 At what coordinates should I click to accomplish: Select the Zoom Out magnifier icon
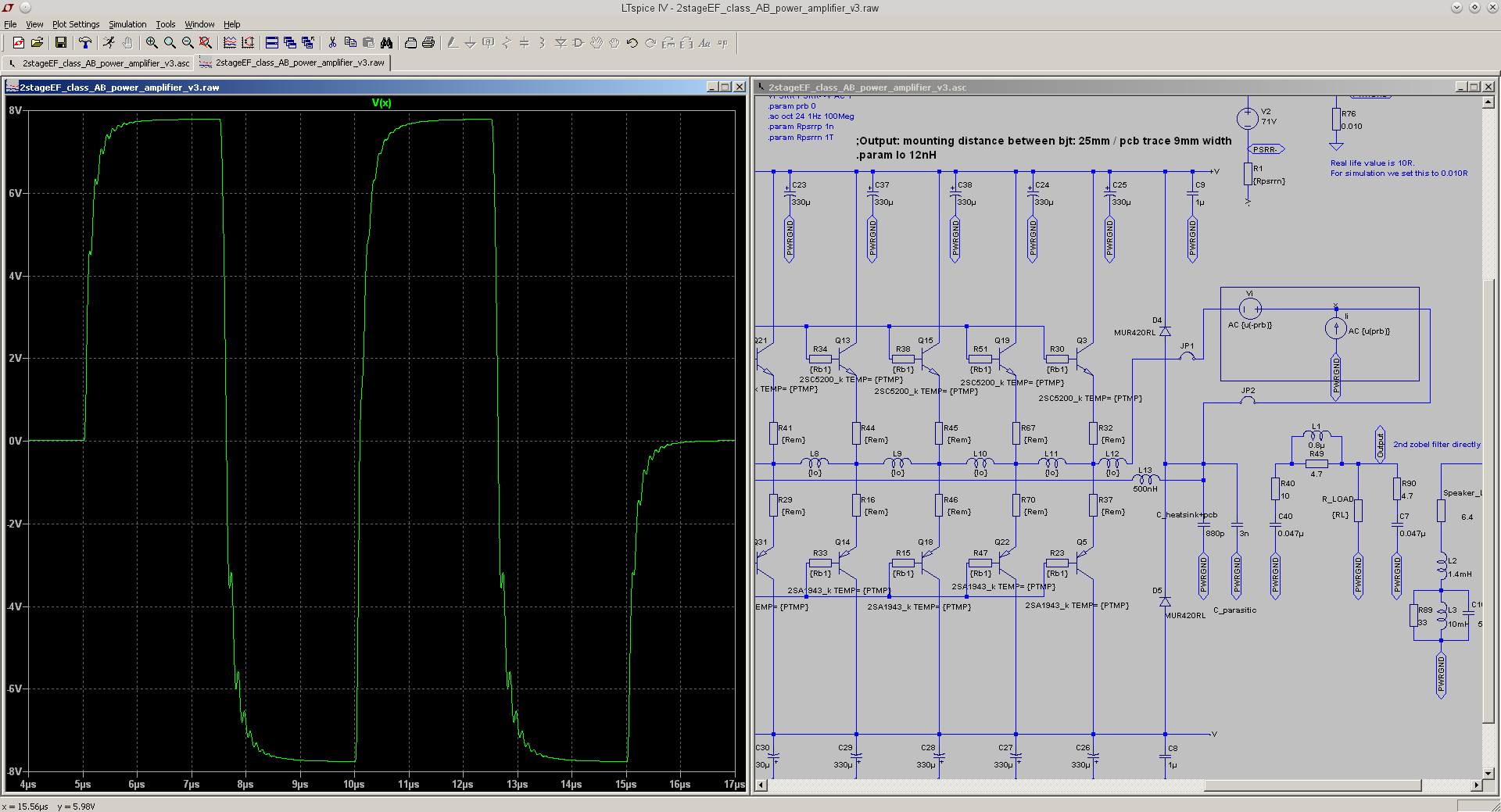click(188, 43)
